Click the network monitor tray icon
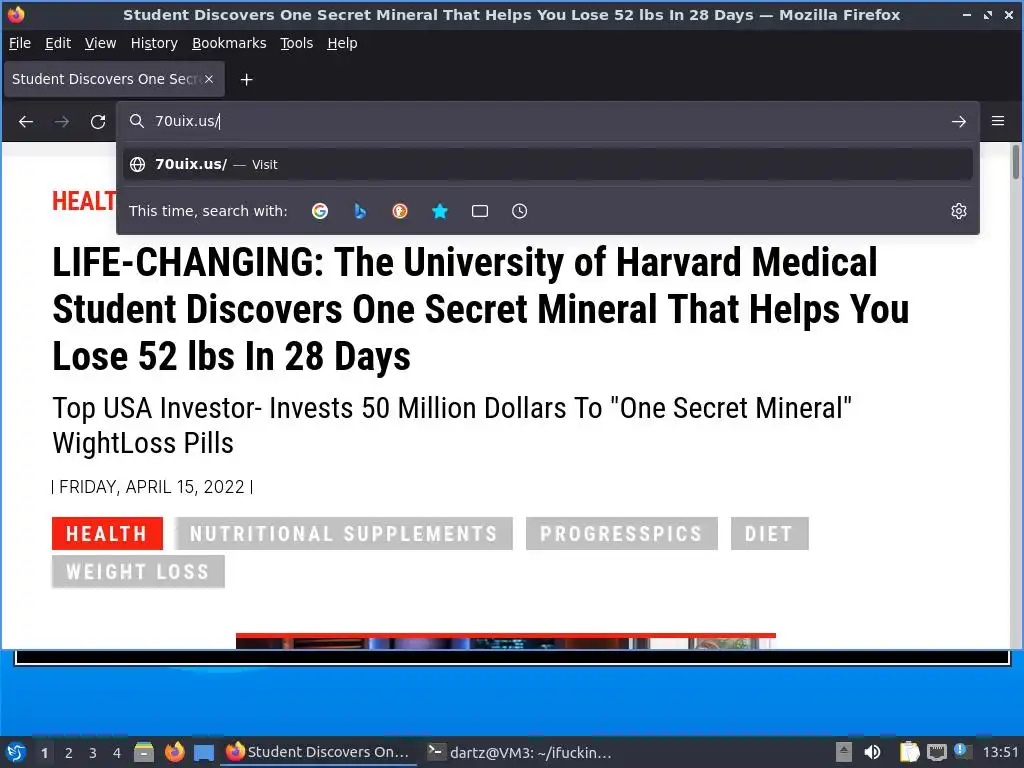 point(936,752)
